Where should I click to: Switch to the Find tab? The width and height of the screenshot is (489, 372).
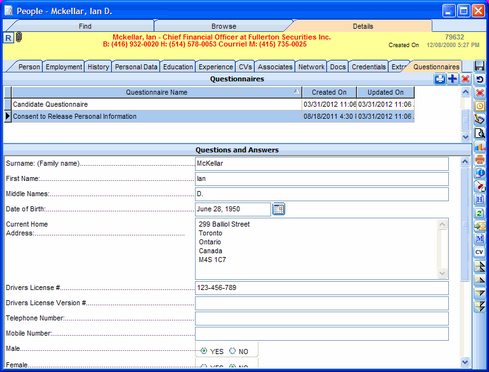pos(85,26)
